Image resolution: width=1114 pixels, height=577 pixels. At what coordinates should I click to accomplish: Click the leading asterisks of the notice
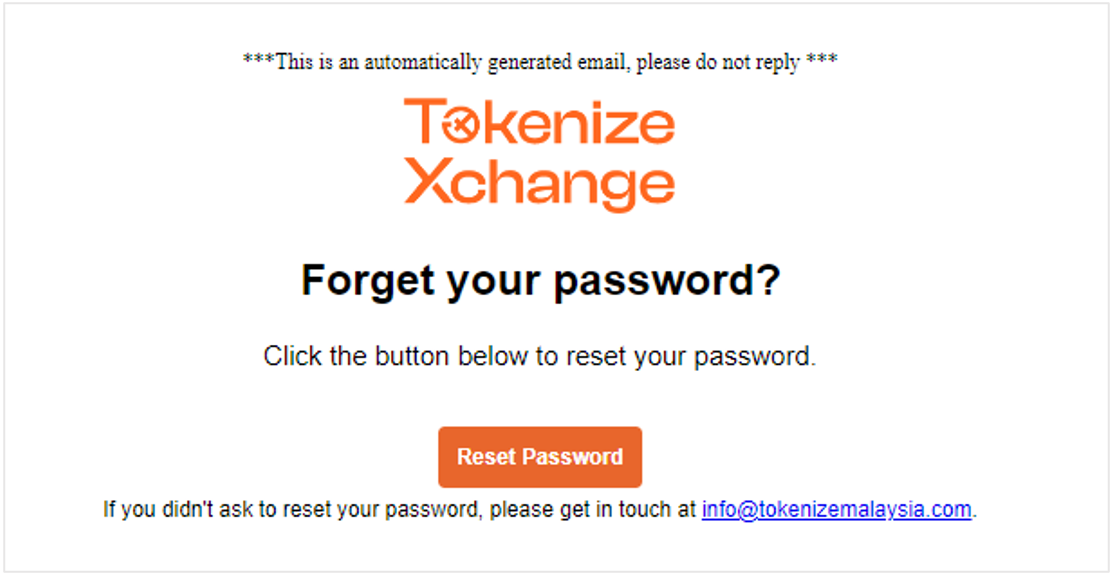click(x=259, y=58)
